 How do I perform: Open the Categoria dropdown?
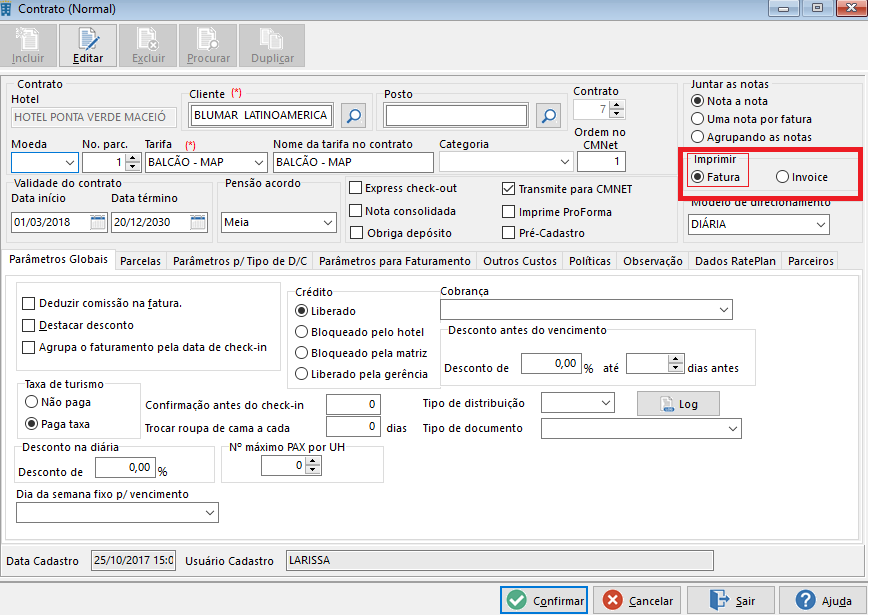click(564, 162)
